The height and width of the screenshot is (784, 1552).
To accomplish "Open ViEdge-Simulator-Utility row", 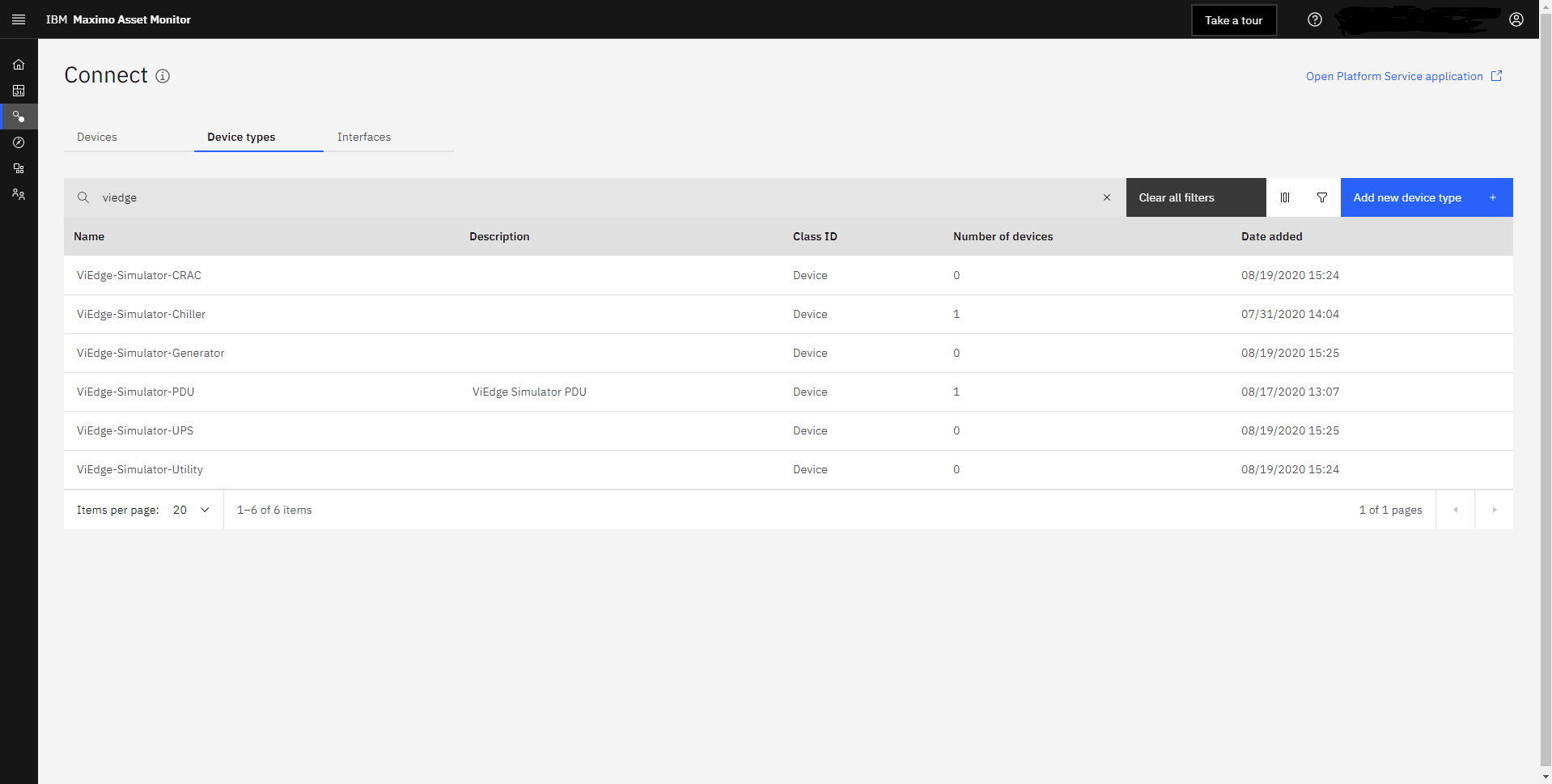I will (788, 469).
